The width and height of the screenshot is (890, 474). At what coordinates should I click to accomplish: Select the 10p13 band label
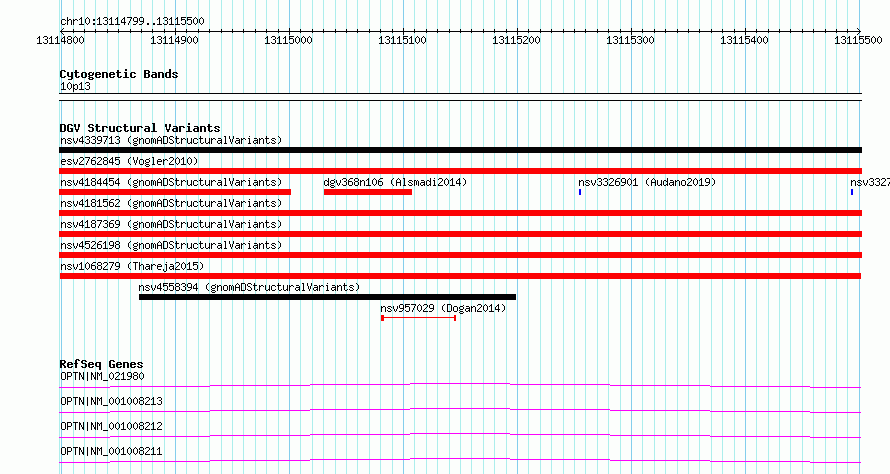pos(75,86)
